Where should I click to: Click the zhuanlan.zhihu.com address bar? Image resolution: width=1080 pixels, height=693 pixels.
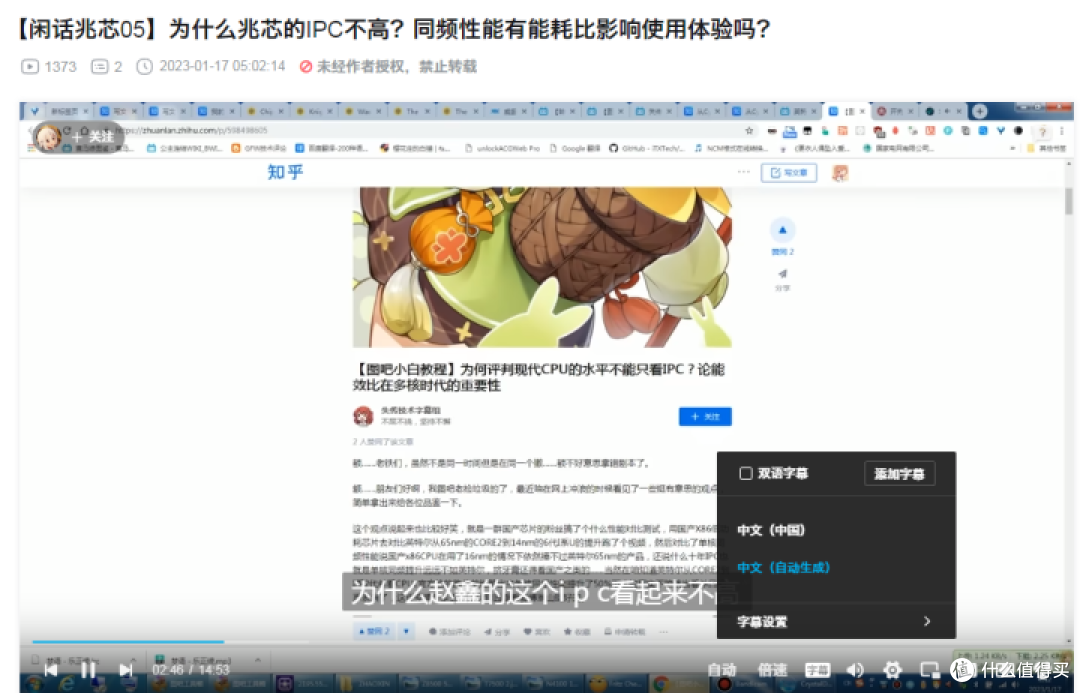(x=427, y=130)
